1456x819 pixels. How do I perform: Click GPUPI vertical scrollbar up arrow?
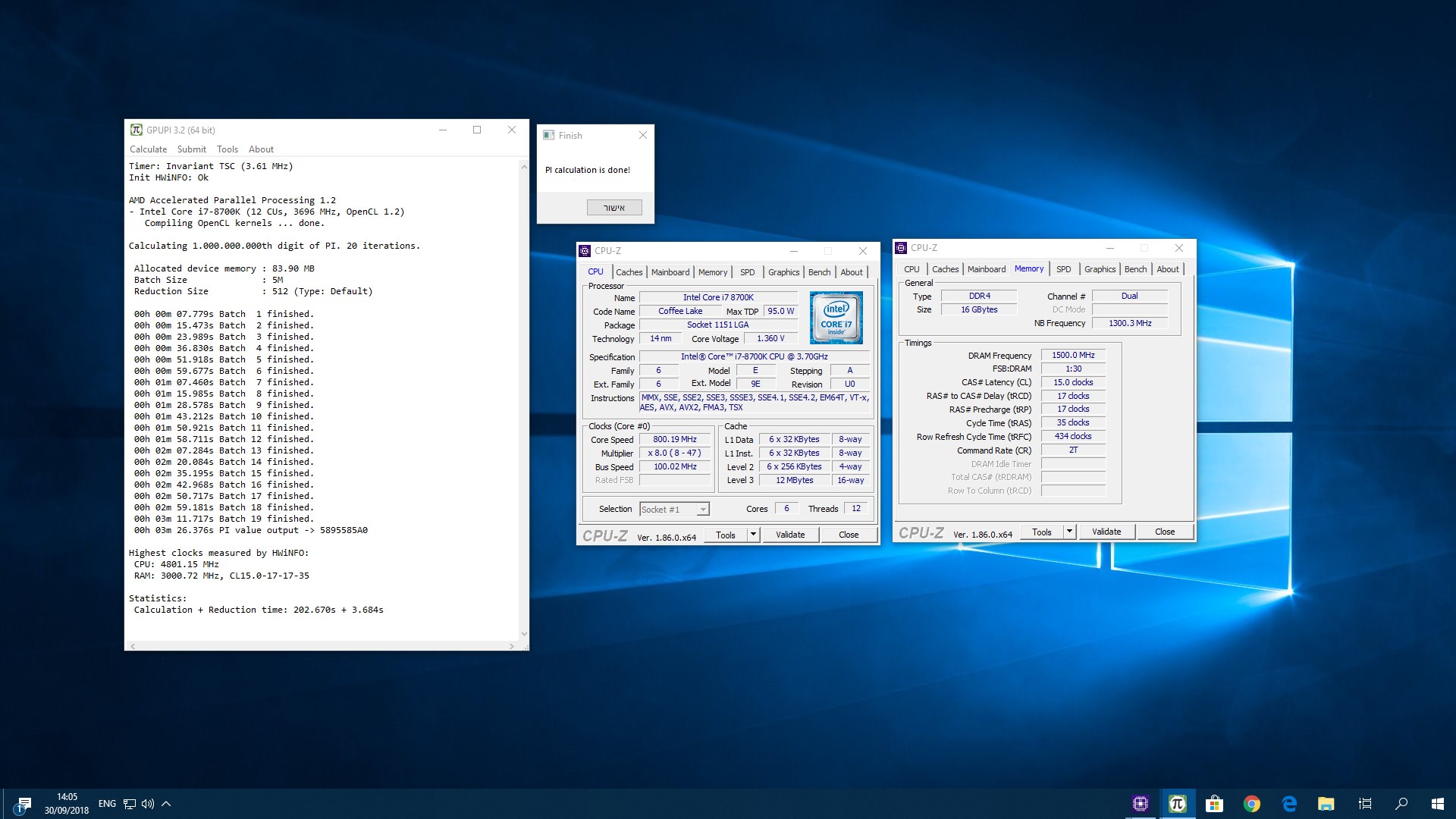pyautogui.click(x=523, y=166)
